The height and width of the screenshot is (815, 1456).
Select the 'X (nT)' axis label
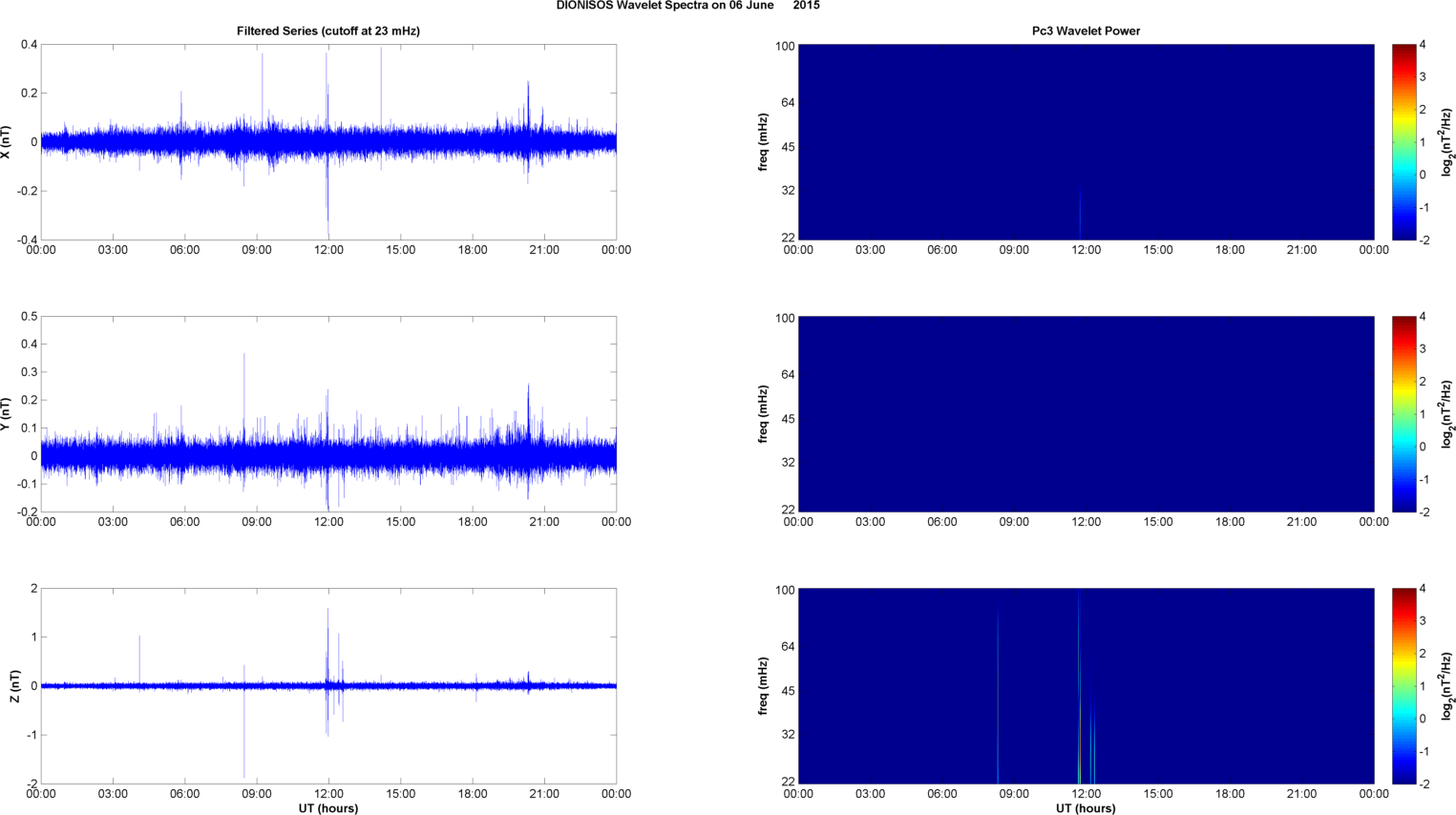(6, 142)
